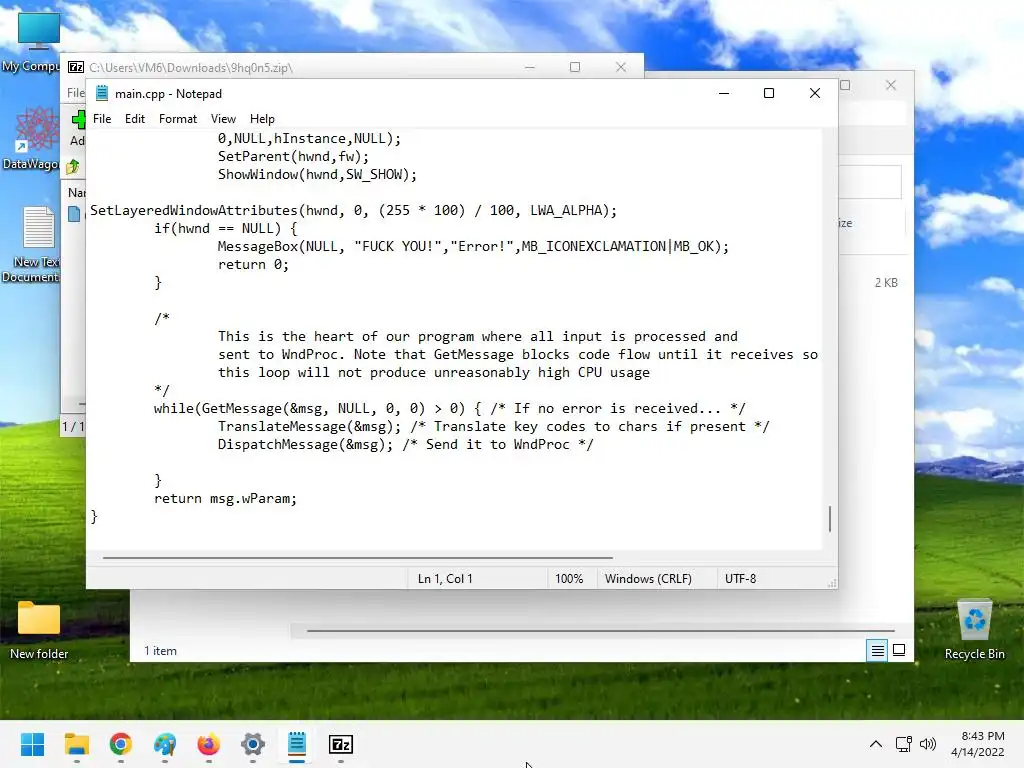This screenshot has height=768, width=1024.
Task: Click the Windows (CRLF) status entry
Action: coord(648,579)
